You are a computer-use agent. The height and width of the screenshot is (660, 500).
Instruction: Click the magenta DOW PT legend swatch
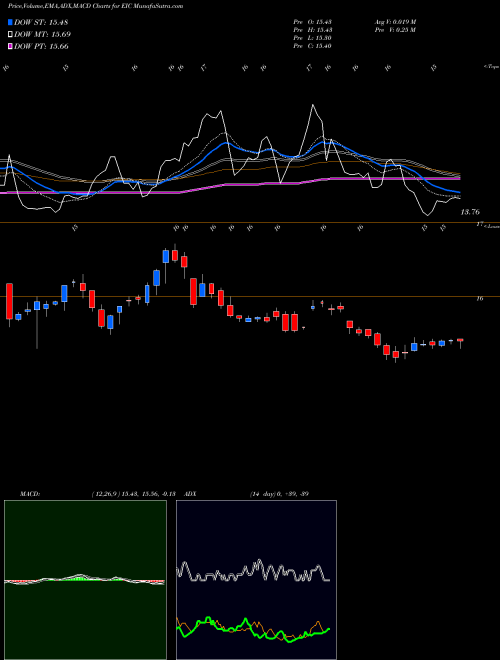10,46
